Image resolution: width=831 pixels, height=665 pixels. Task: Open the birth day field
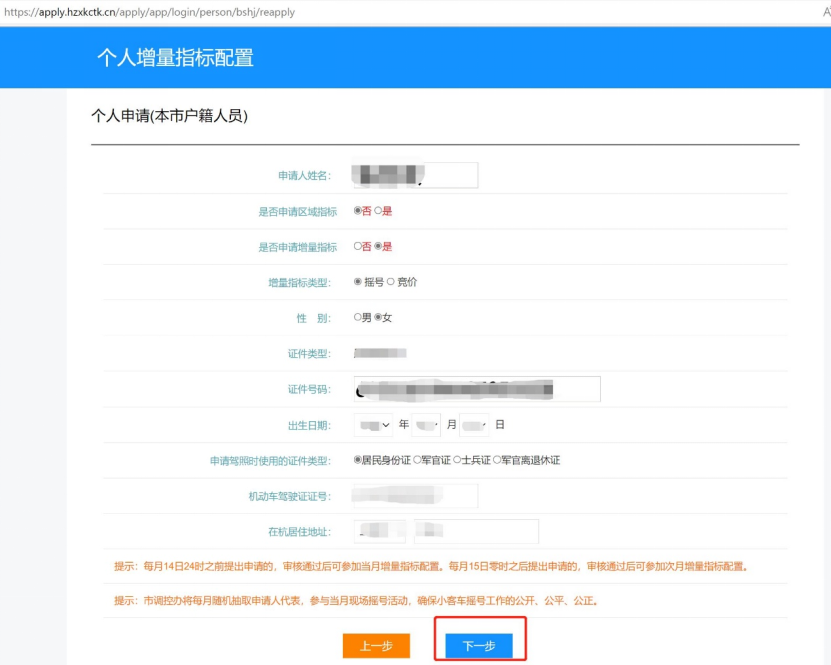click(474, 425)
